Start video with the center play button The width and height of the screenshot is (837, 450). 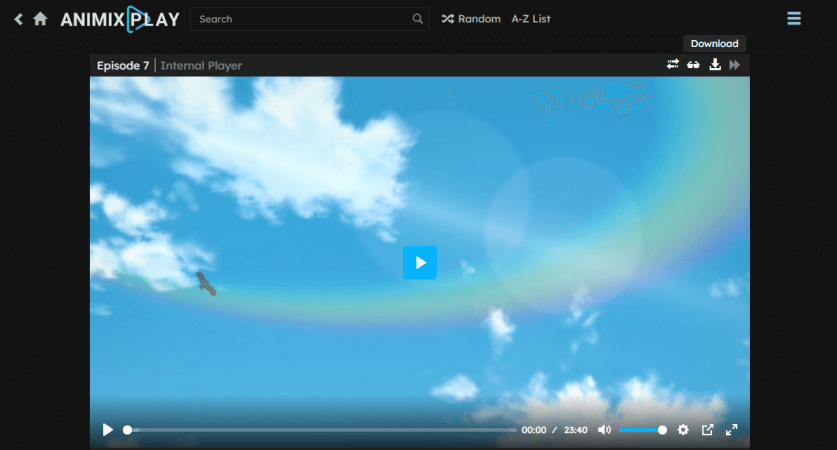coord(420,263)
